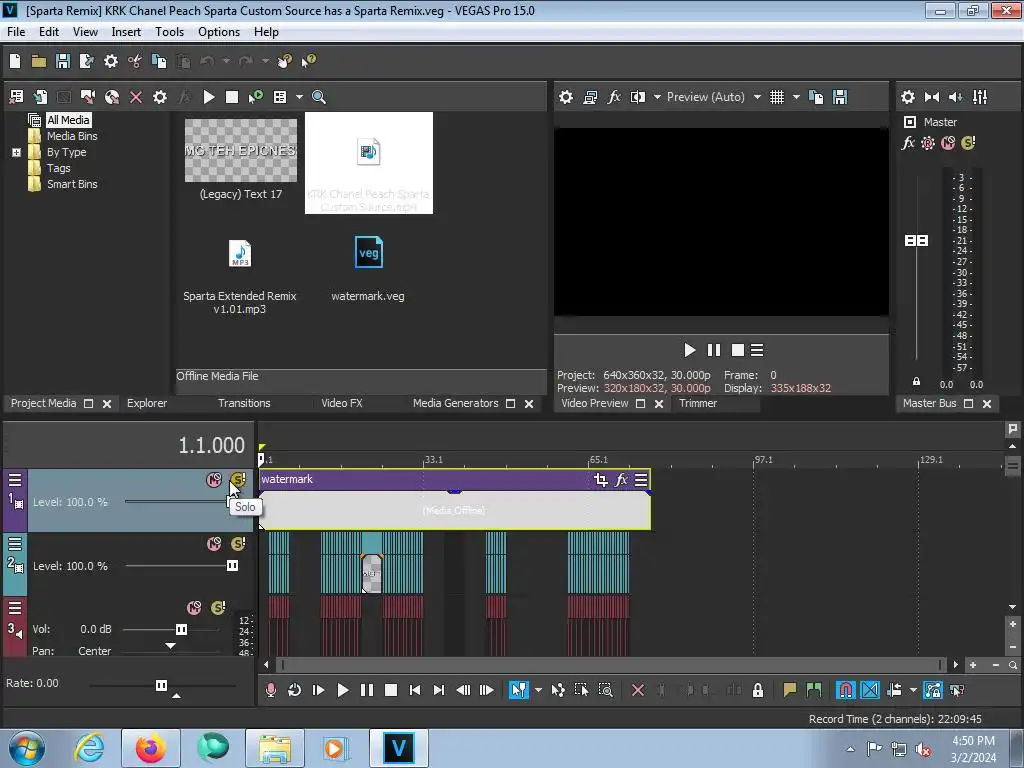Toggle preview Overlays grid icon
Viewport: 1024px width, 768px height.
pyautogui.click(x=776, y=97)
